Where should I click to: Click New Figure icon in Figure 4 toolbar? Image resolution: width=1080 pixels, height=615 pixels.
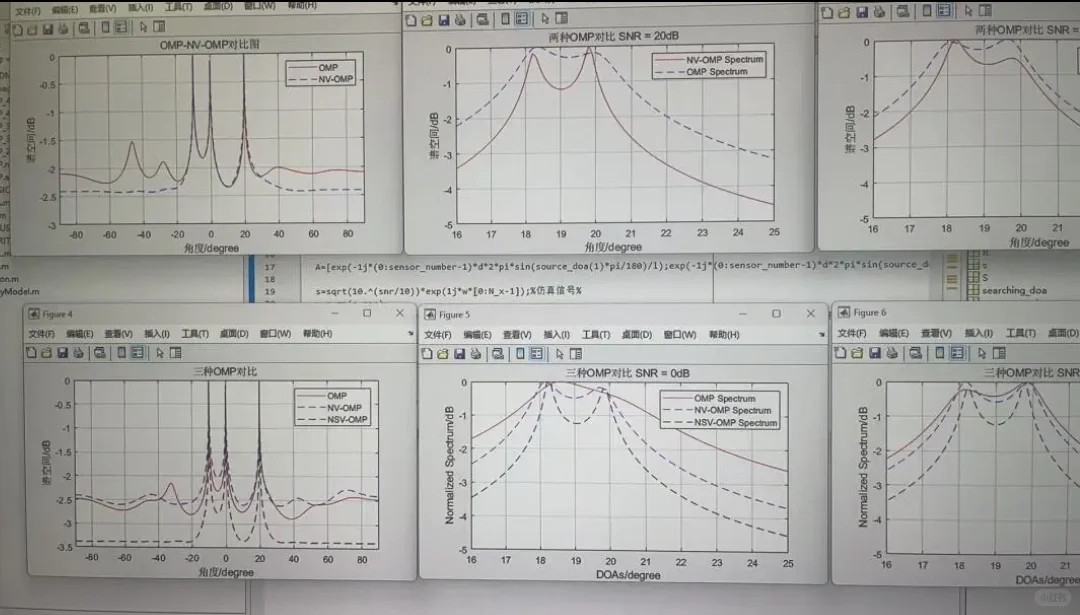(31, 353)
